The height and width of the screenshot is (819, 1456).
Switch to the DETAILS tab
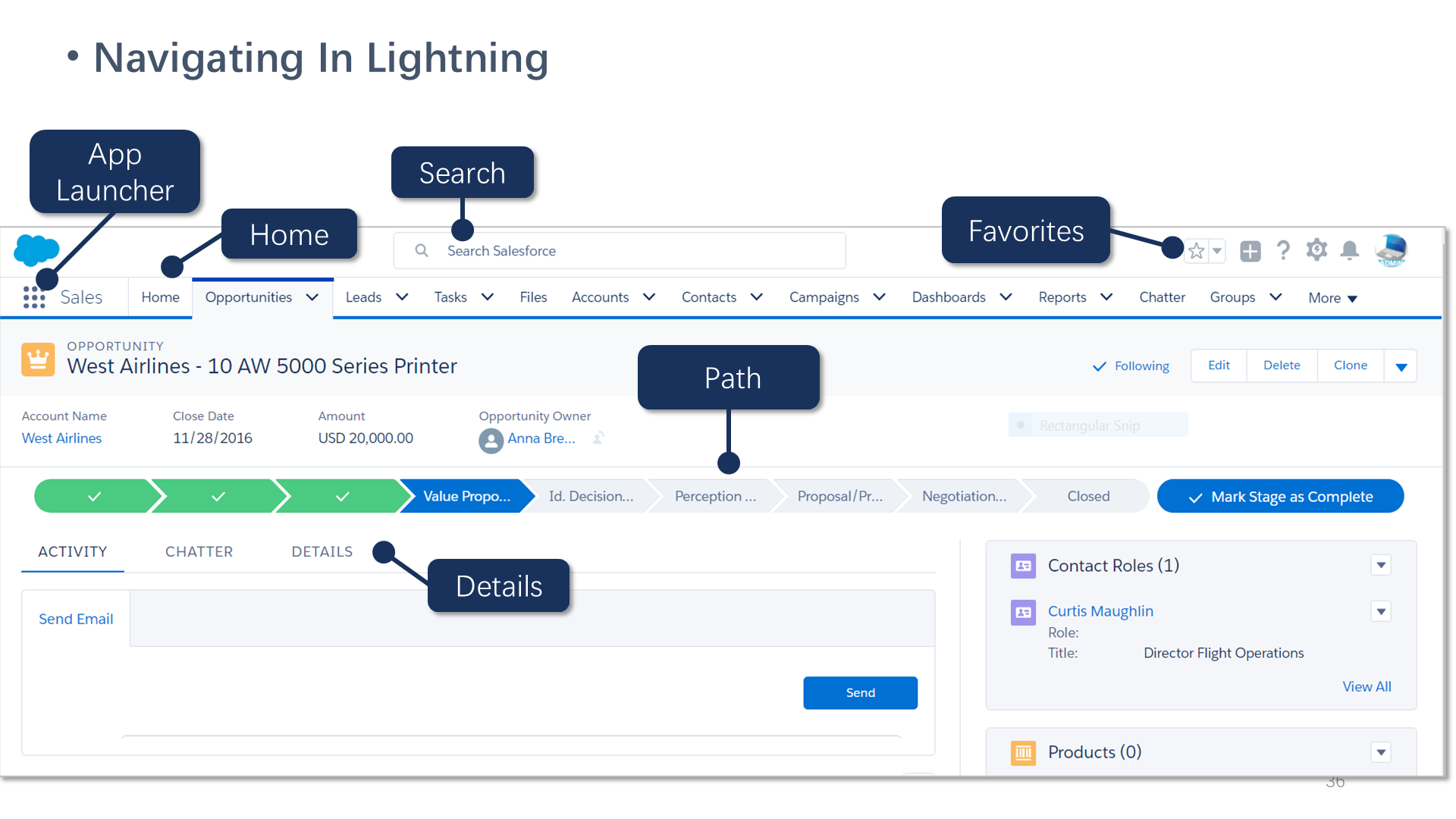tap(322, 551)
